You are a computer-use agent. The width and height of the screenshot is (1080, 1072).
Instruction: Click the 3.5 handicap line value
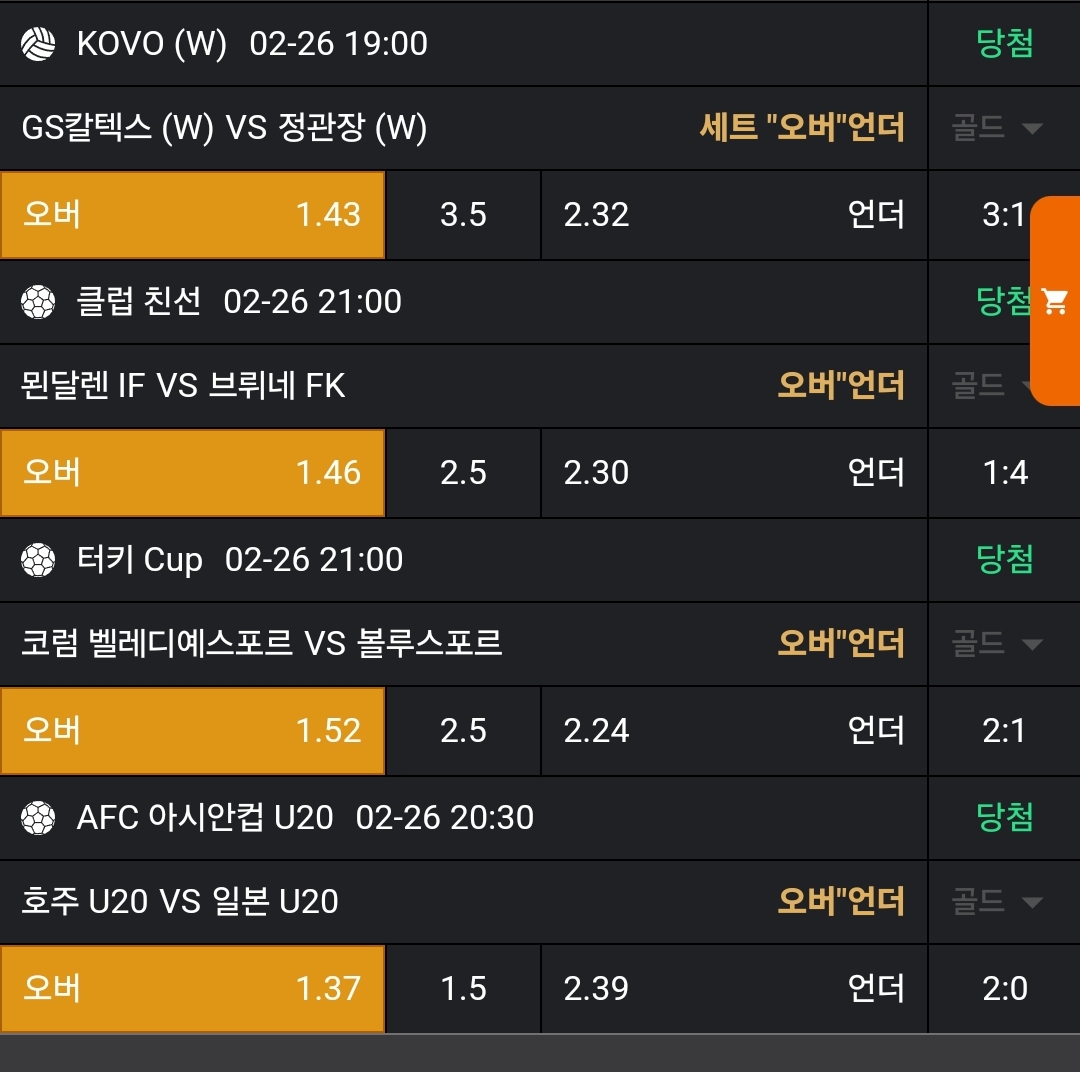point(463,215)
